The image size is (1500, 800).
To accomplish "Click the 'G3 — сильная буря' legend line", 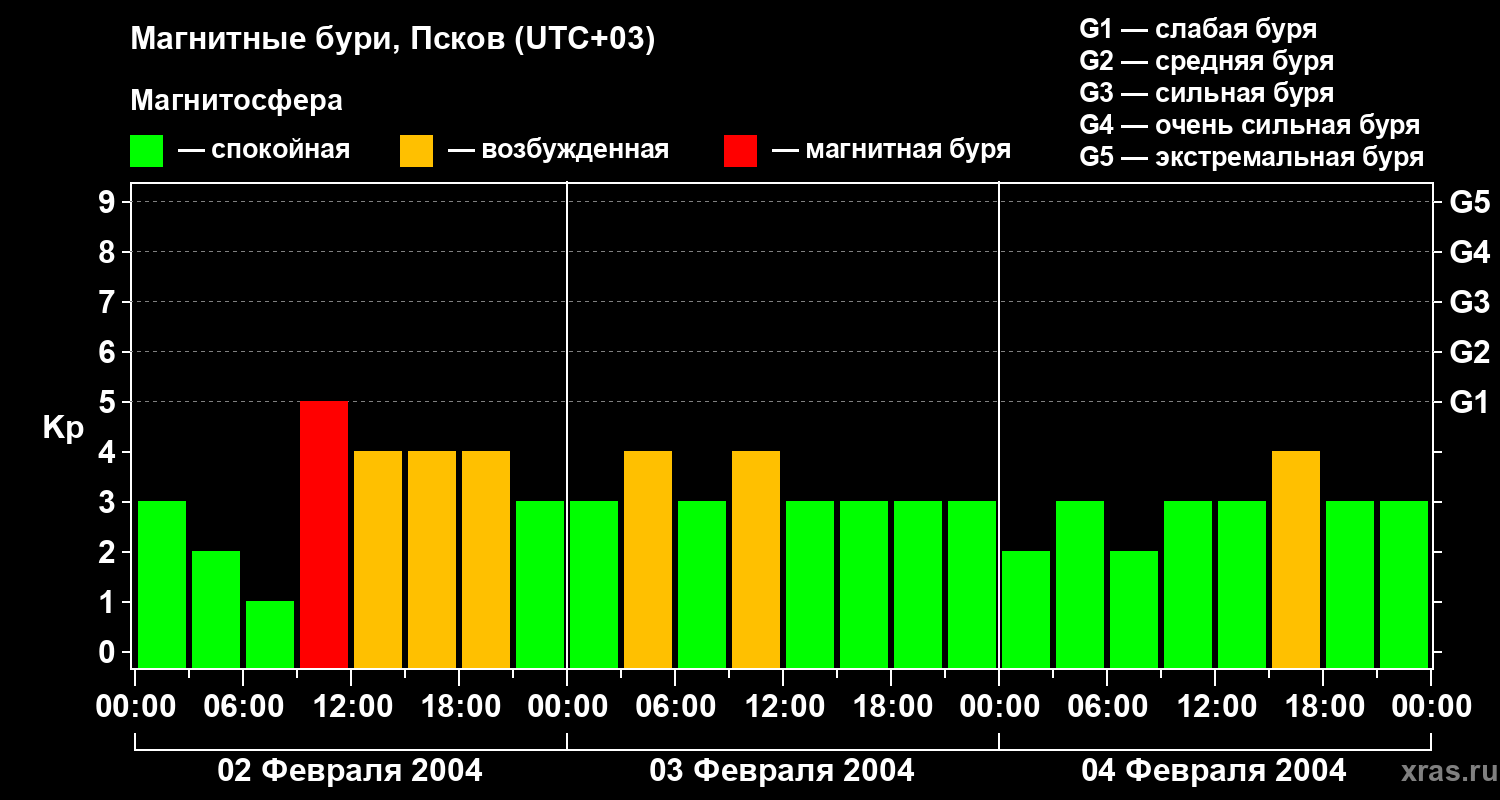I will (x=1206, y=93).
